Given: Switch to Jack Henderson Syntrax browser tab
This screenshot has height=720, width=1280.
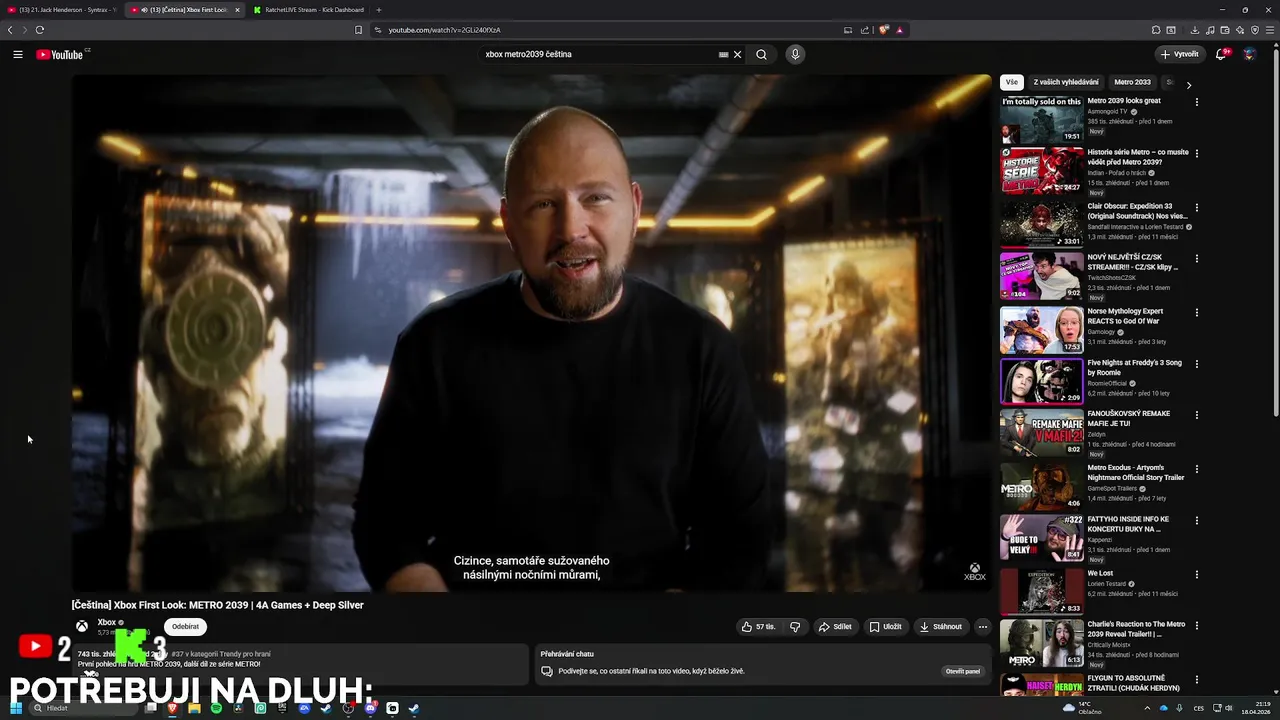Looking at the screenshot, I should 62,10.
